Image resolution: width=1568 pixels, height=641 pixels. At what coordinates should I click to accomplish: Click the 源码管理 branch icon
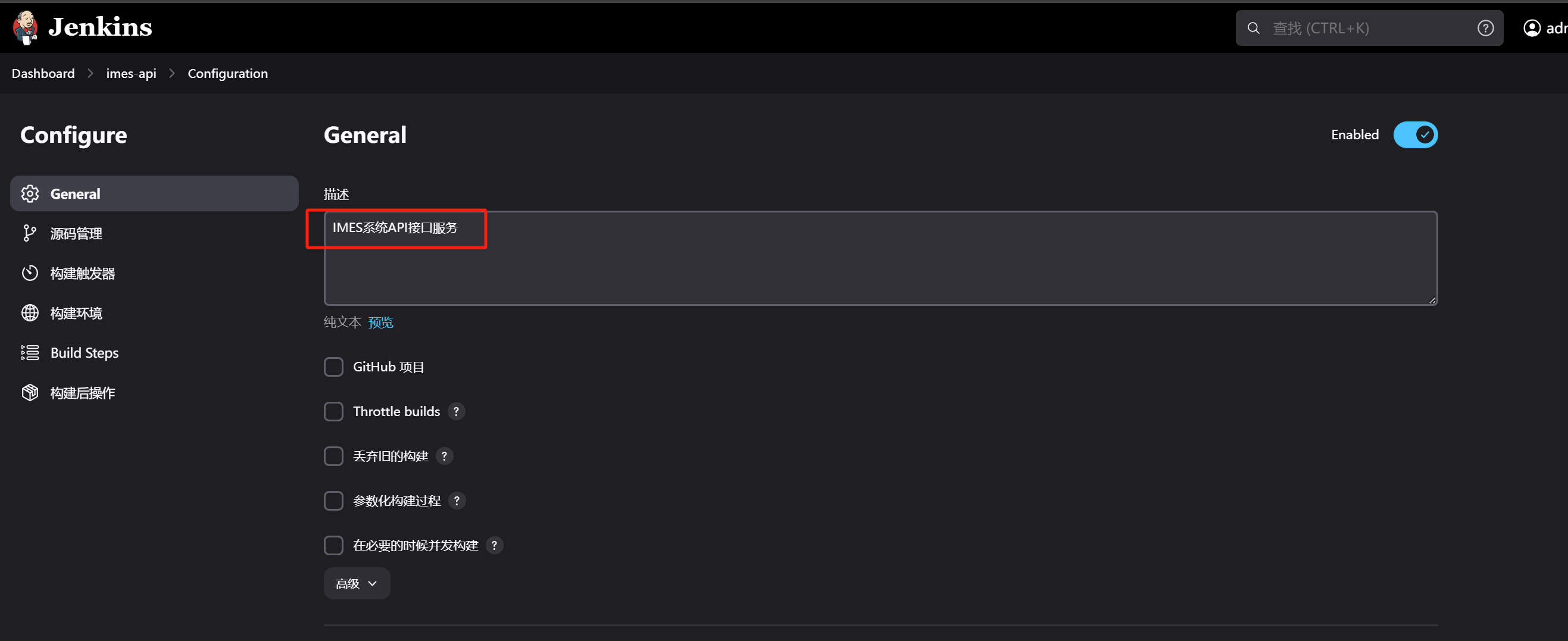[30, 233]
